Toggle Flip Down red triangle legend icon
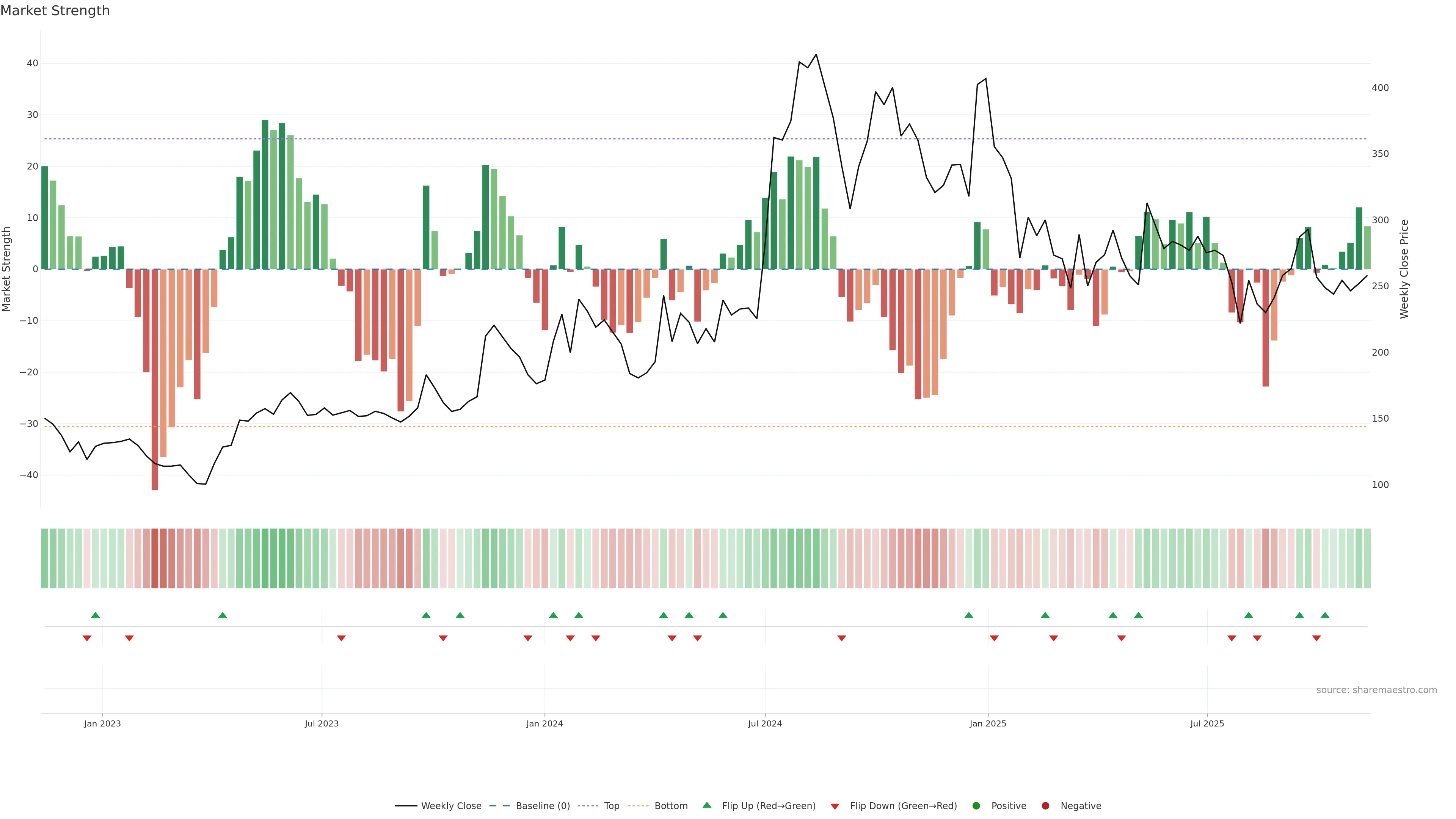 click(835, 806)
